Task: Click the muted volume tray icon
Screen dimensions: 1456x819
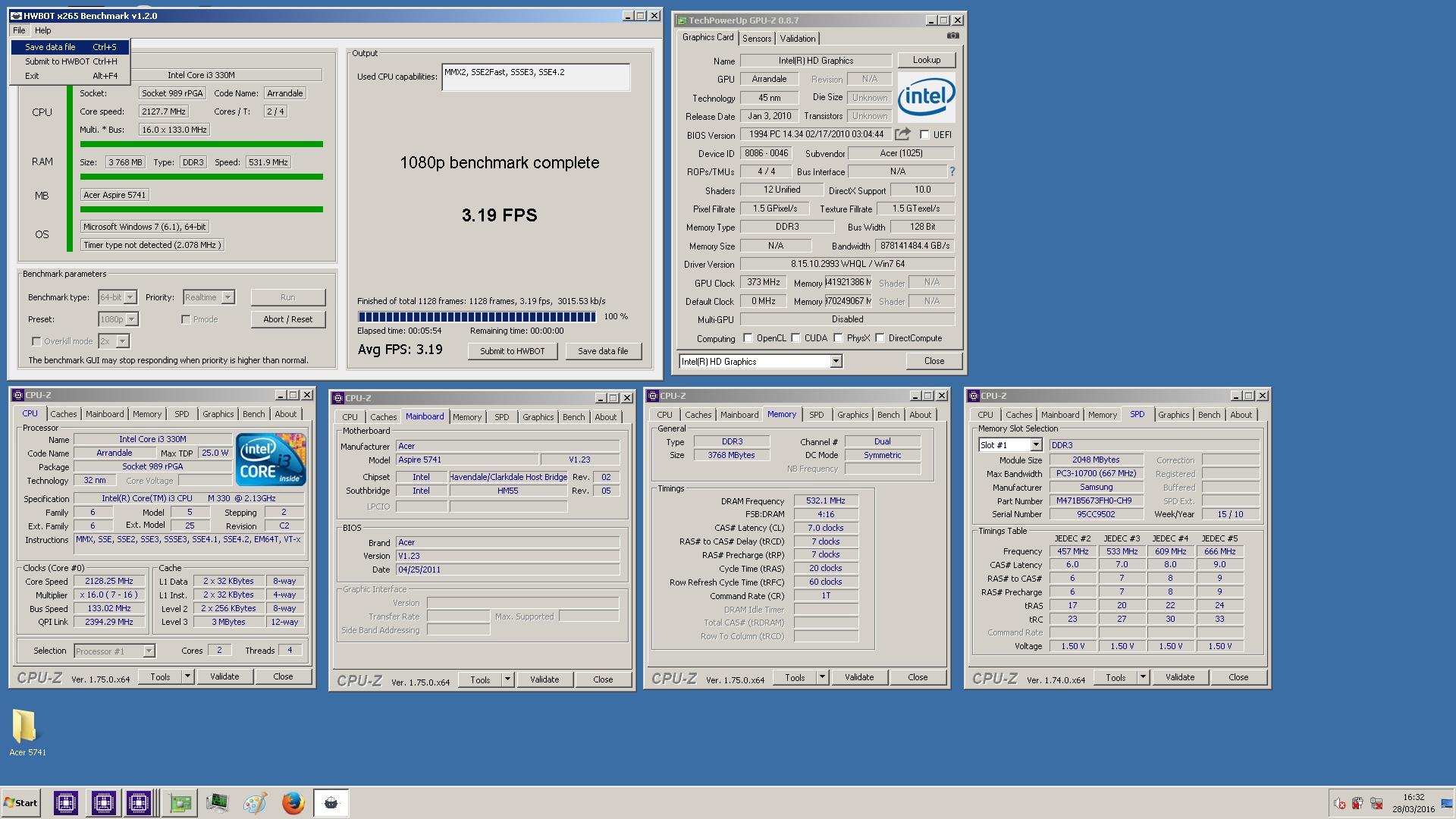Action: (x=1340, y=804)
